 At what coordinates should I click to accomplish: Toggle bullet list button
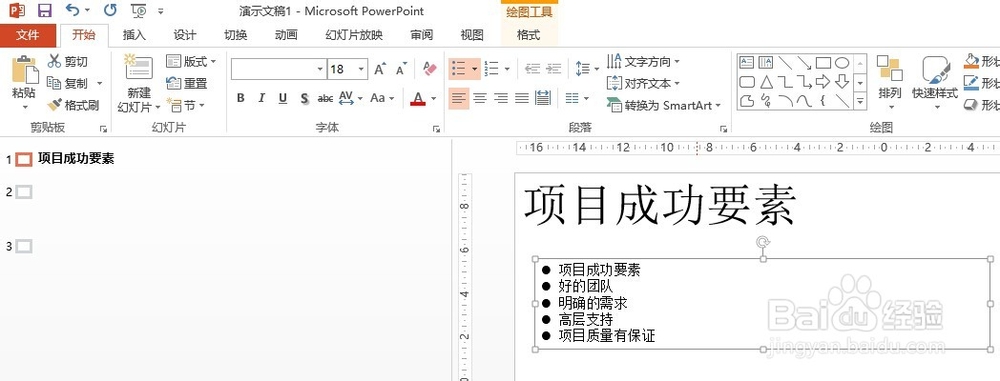[459, 69]
